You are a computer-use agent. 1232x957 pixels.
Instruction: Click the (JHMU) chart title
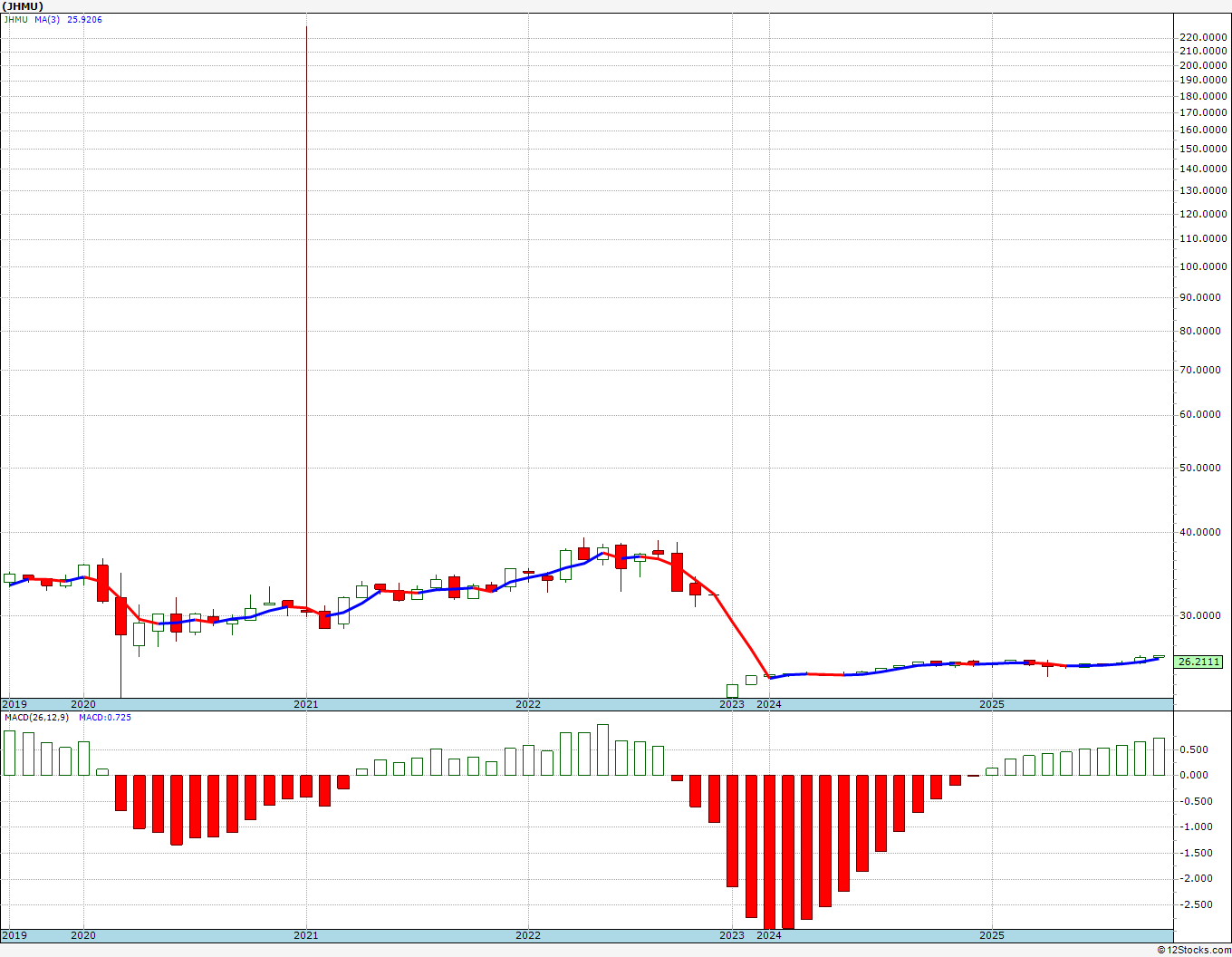[x=23, y=6]
